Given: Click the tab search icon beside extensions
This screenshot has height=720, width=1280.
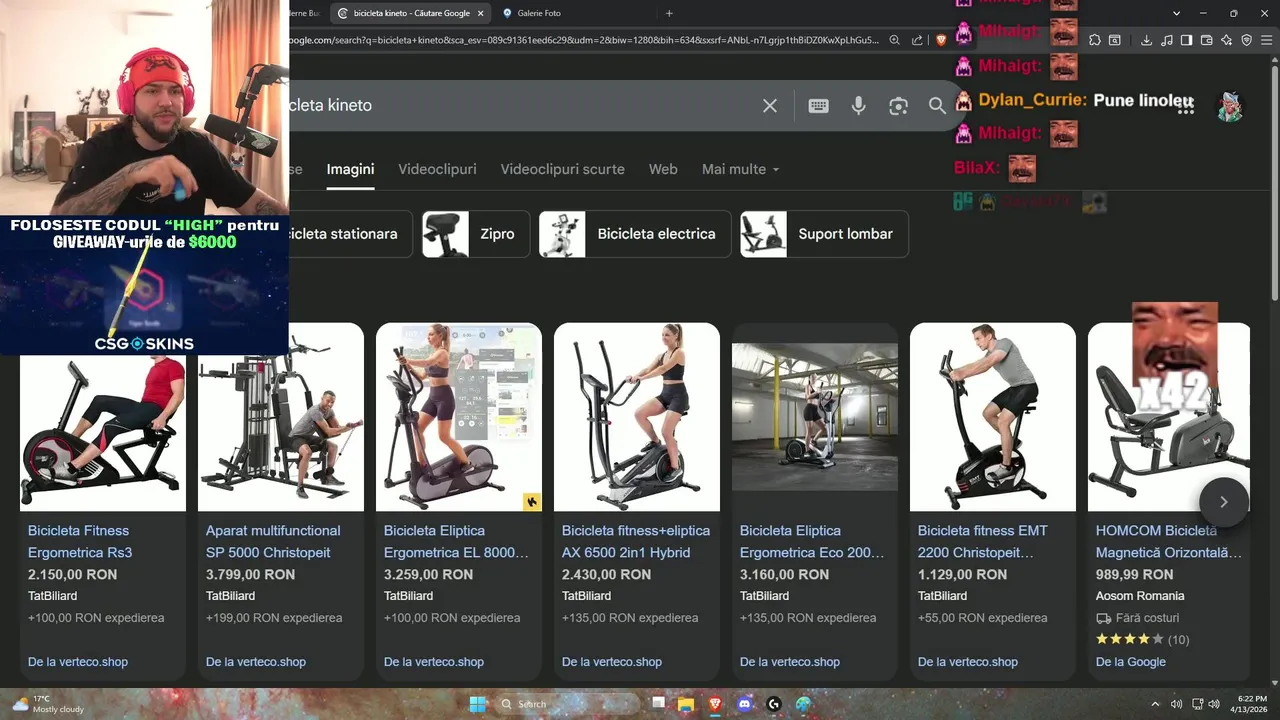Looking at the screenshot, I should 1115,40.
